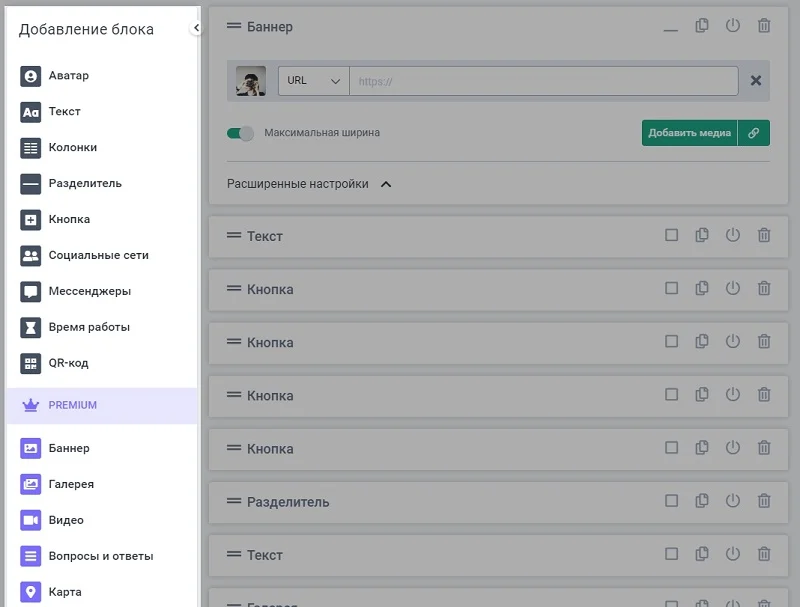The height and width of the screenshot is (607, 800).
Task: Minimize the Баннер block panel
Action: (670, 28)
